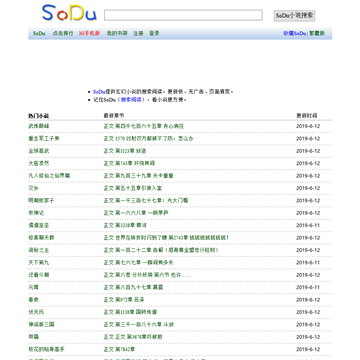Screen dimensions: 360x360
Task: Click the 2019-6-11 date in 天下第九 row
Action: click(308, 262)
